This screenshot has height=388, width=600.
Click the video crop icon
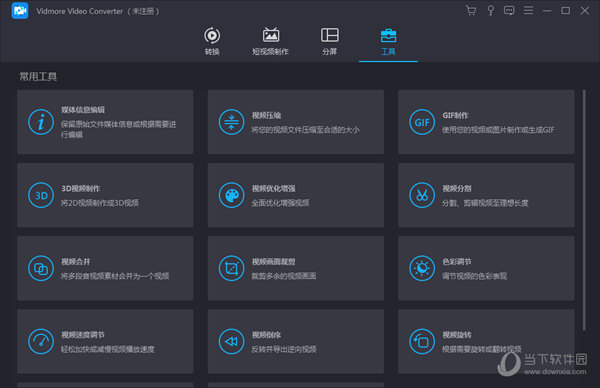[x=232, y=268]
